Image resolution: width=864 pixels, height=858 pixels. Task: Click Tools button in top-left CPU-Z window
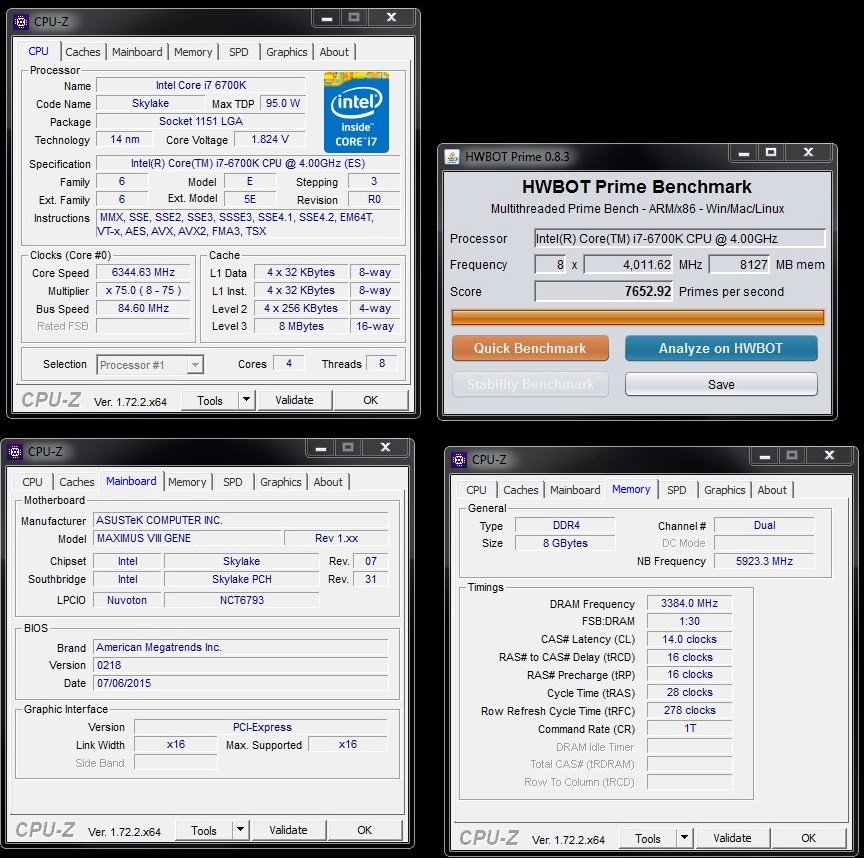click(x=210, y=401)
